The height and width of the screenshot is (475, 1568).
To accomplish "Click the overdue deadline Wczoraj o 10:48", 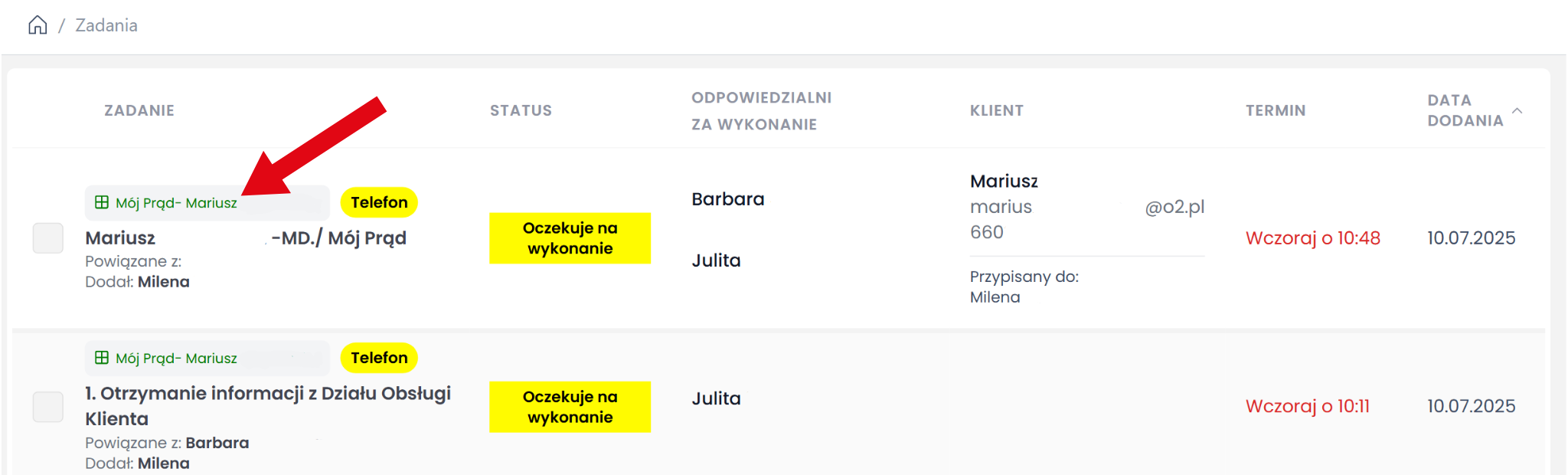I will tap(1312, 238).
